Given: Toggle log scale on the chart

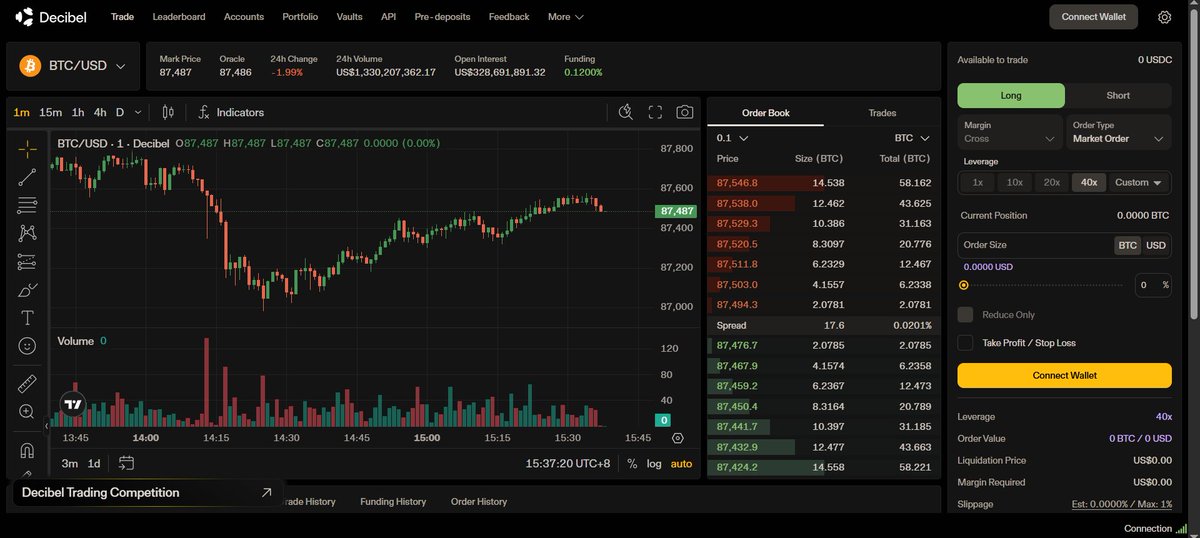Looking at the screenshot, I should click(654, 463).
